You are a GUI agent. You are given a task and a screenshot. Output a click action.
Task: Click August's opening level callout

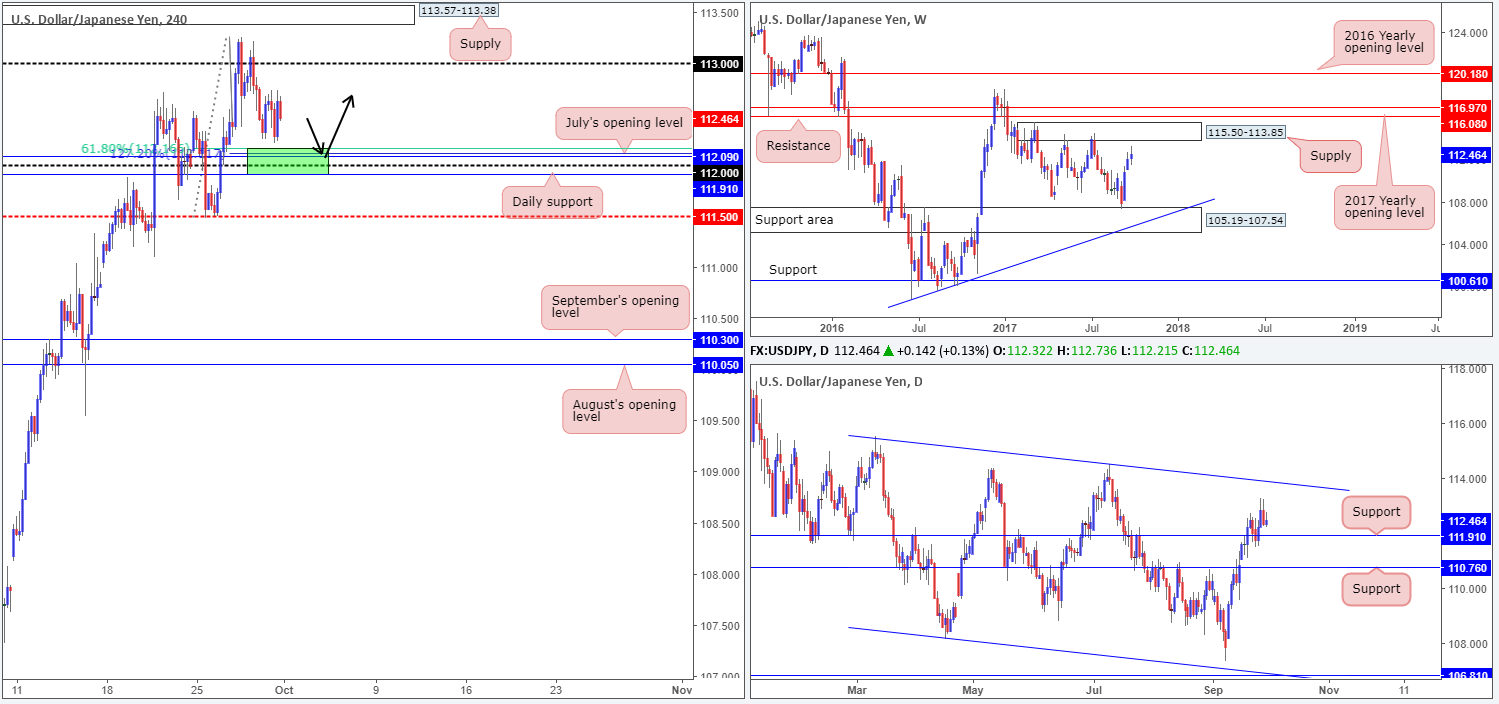pyautogui.click(x=624, y=410)
